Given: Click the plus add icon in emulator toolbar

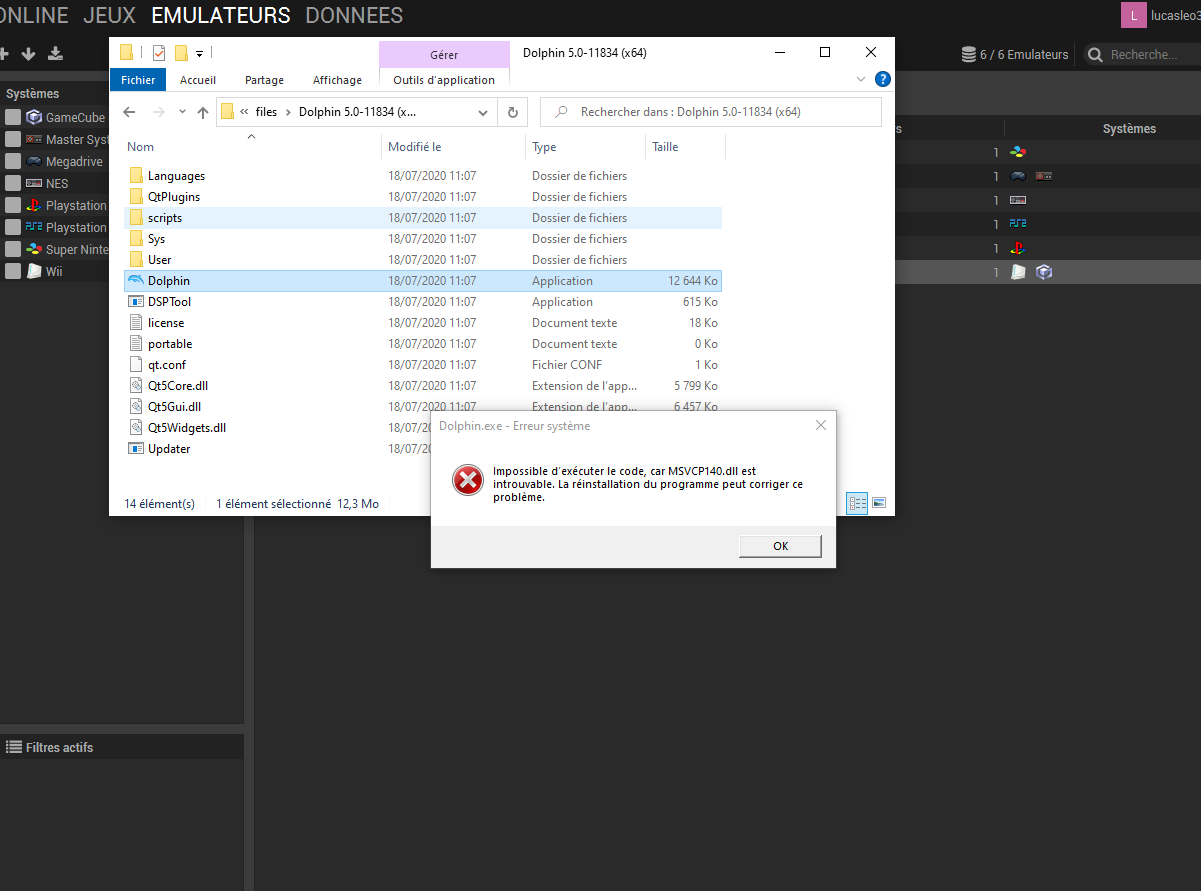Looking at the screenshot, I should tap(3, 53).
